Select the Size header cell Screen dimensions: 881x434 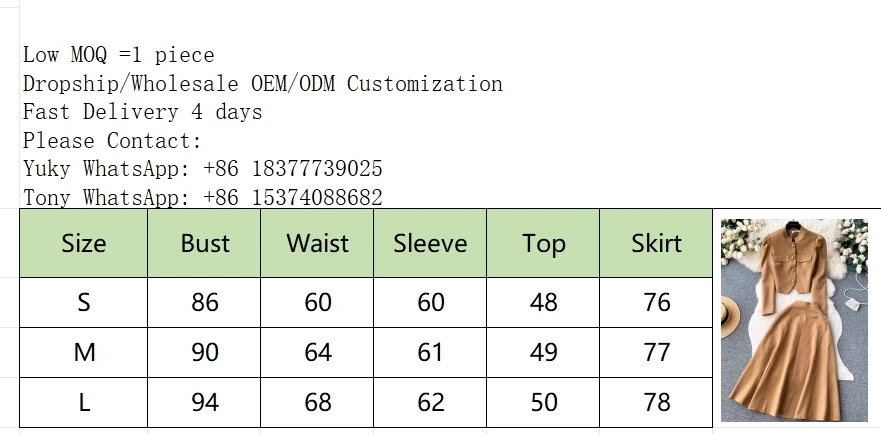[84, 243]
